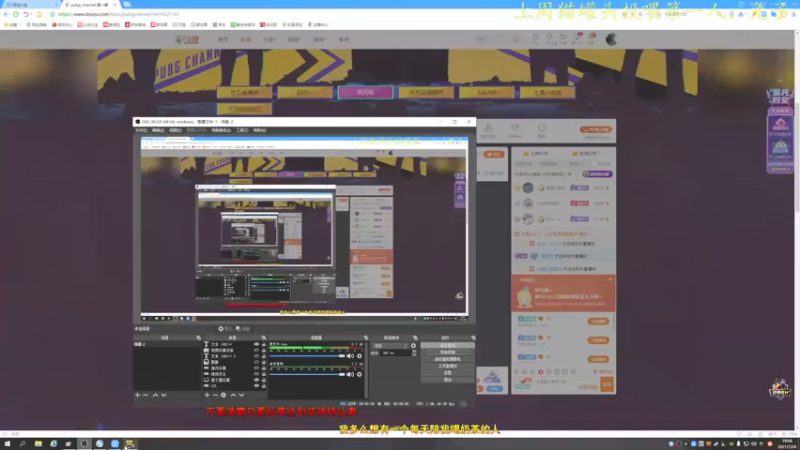Mute first audio mixer channel speaker
Image resolution: width=800 pixels, height=450 pixels.
click(x=350, y=356)
